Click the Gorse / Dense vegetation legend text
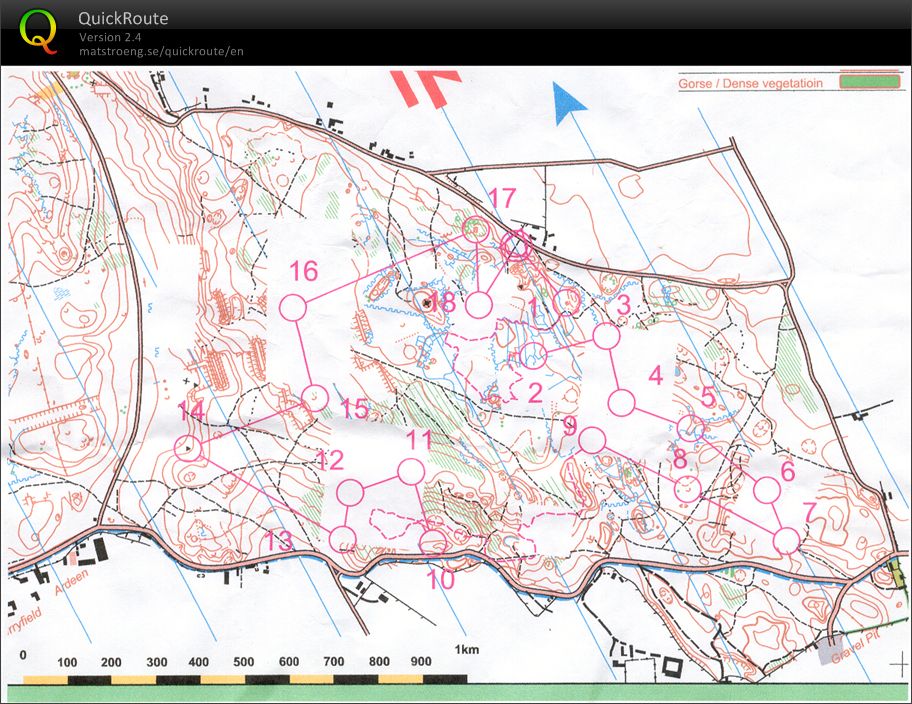Viewport: 912px width, 704px height. [750, 83]
